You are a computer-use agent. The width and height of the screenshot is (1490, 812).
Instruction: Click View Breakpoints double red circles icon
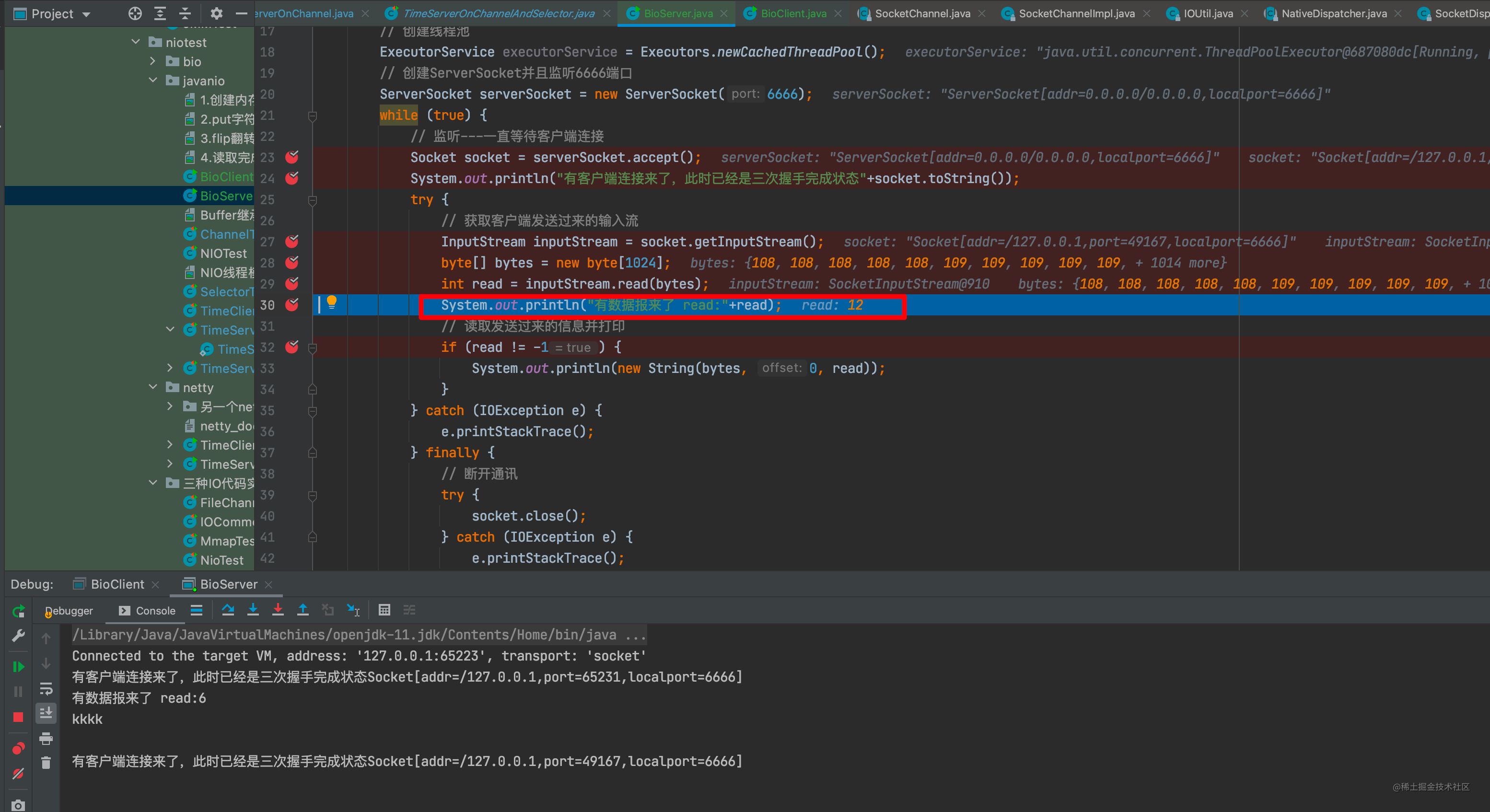click(x=18, y=748)
